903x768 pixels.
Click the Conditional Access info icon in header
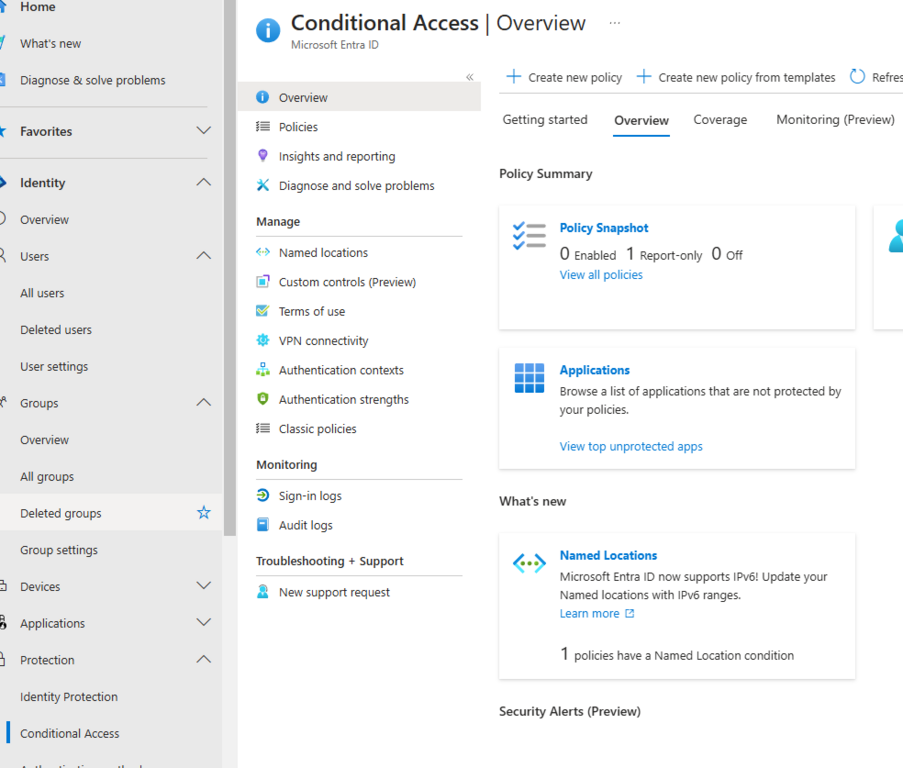pos(268,30)
